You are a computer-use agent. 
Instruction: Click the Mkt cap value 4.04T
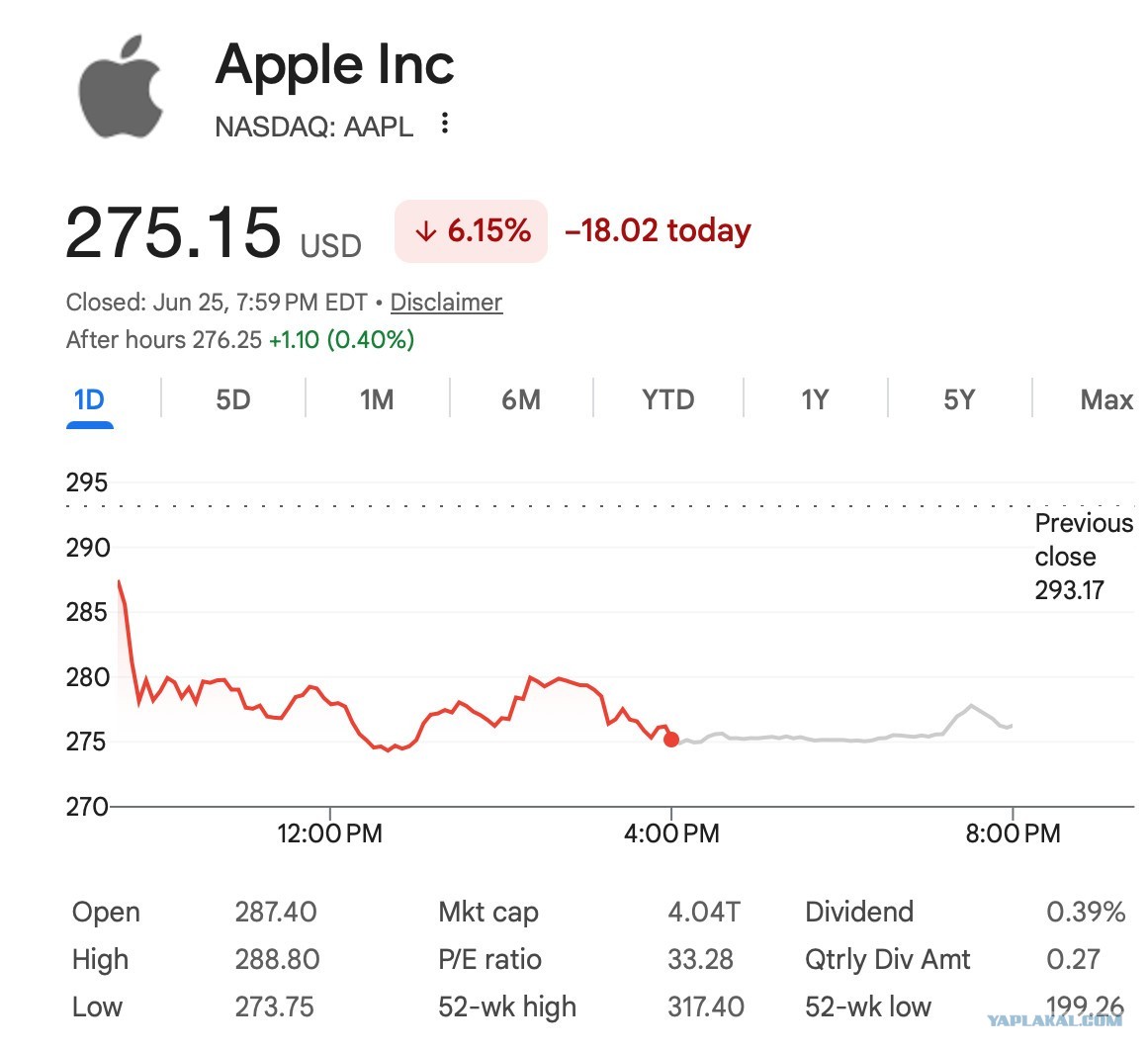point(704,913)
